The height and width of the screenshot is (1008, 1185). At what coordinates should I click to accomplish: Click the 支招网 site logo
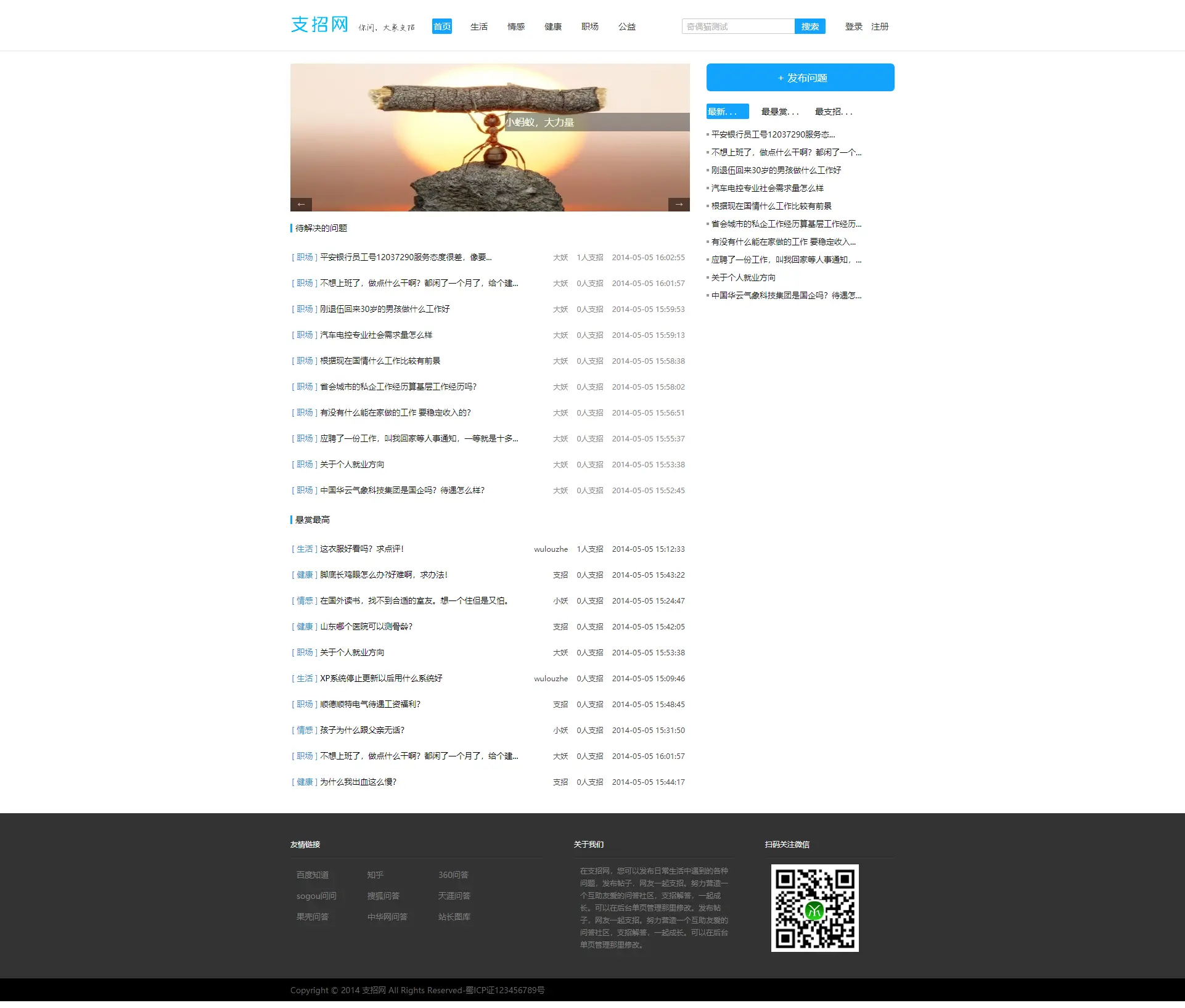tap(319, 25)
